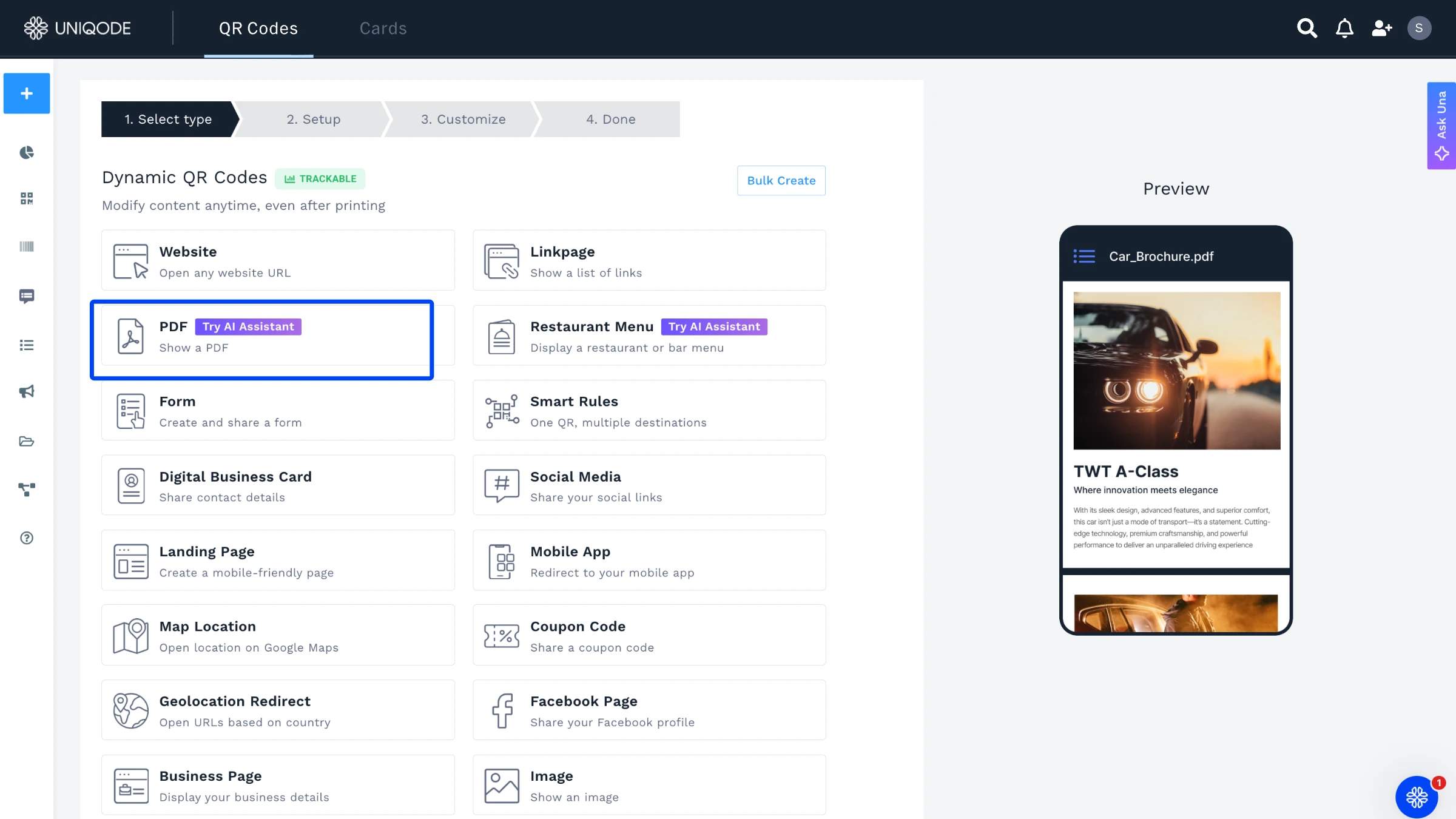This screenshot has height=819, width=1456.
Task: Open the search magnifier icon
Action: (x=1307, y=28)
